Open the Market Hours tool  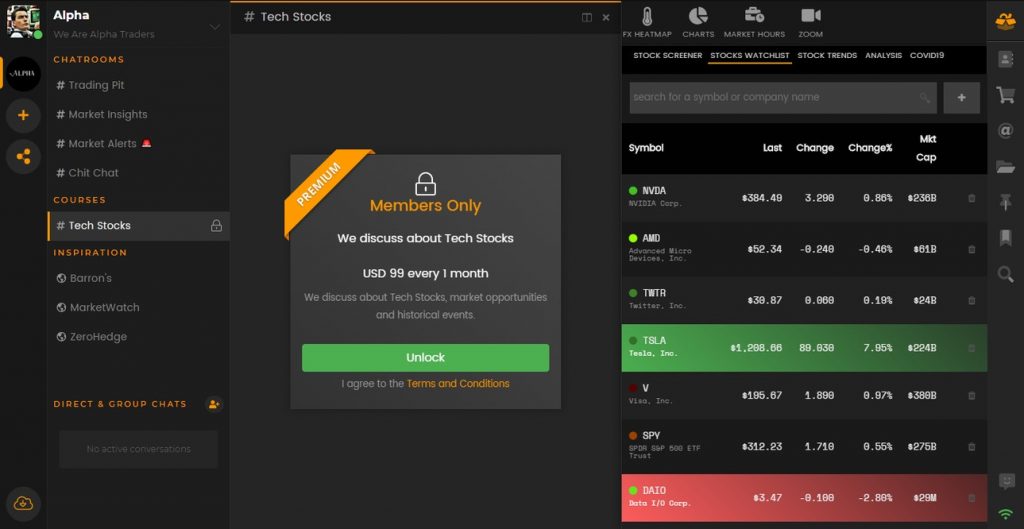pyautogui.click(x=754, y=23)
